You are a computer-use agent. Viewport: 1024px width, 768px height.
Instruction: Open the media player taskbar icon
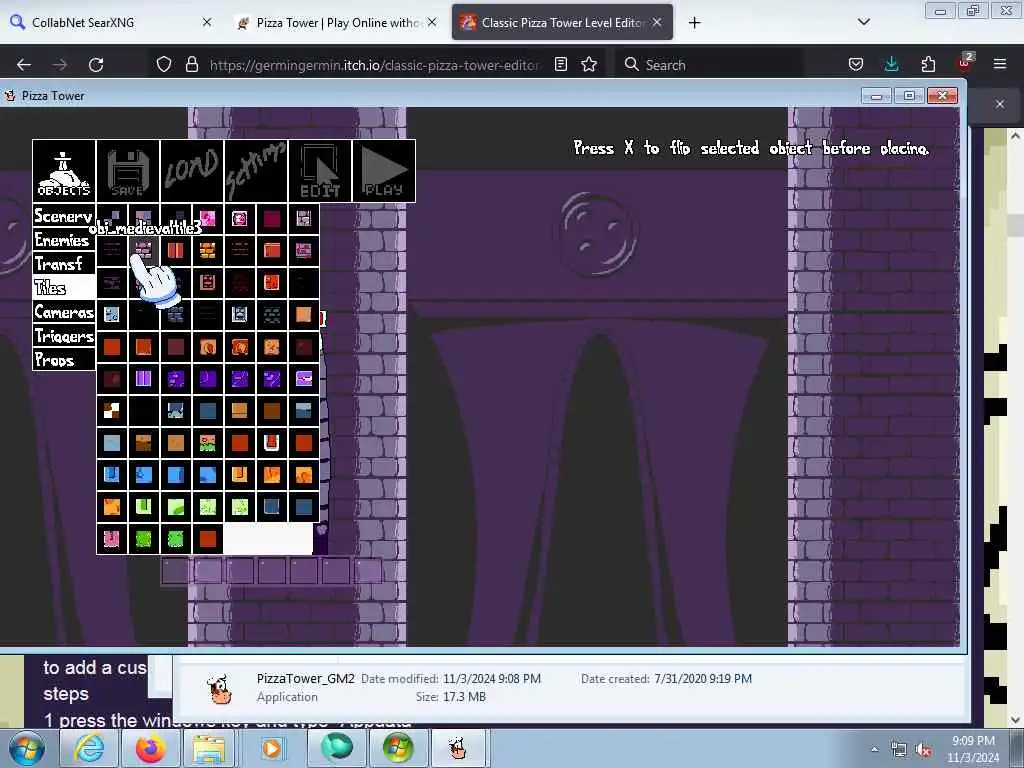[x=272, y=748]
